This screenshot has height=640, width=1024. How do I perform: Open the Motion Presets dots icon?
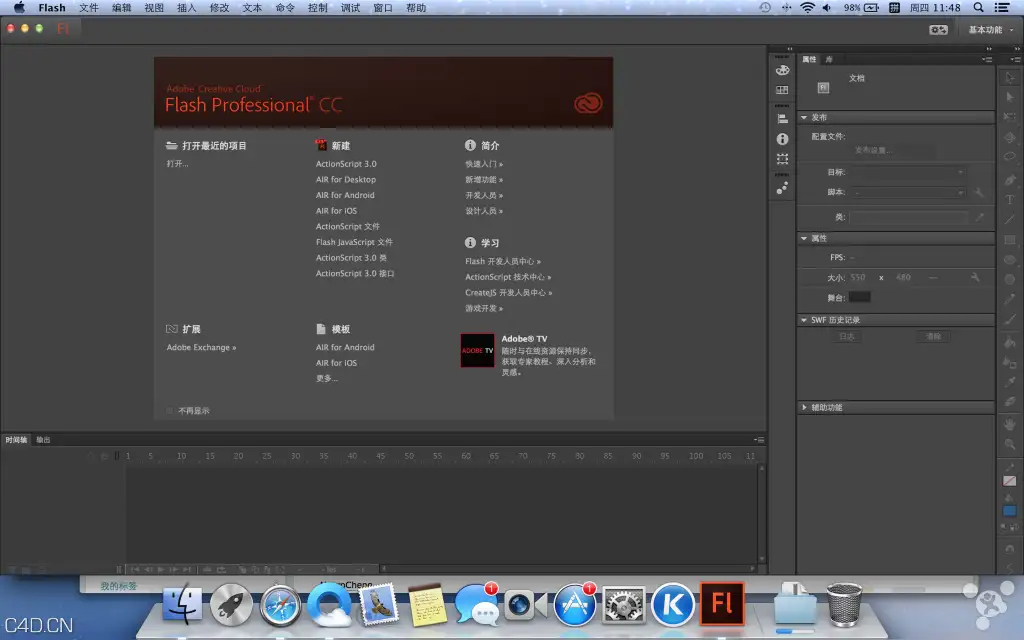[x=782, y=188]
